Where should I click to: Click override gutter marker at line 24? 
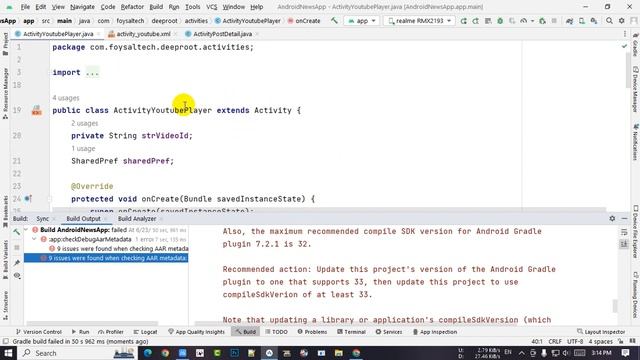[x=28, y=199]
